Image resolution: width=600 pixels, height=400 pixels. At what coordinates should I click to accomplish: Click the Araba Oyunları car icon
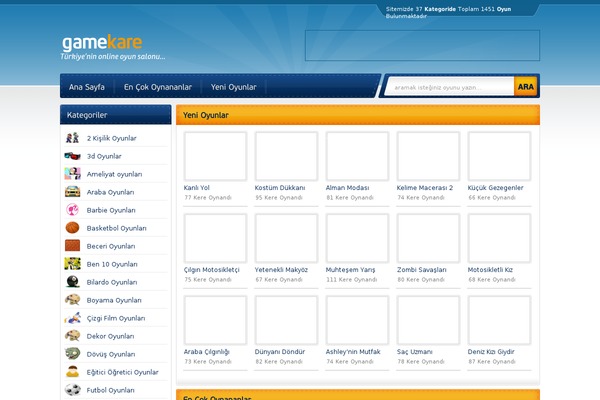pyautogui.click(x=72, y=192)
